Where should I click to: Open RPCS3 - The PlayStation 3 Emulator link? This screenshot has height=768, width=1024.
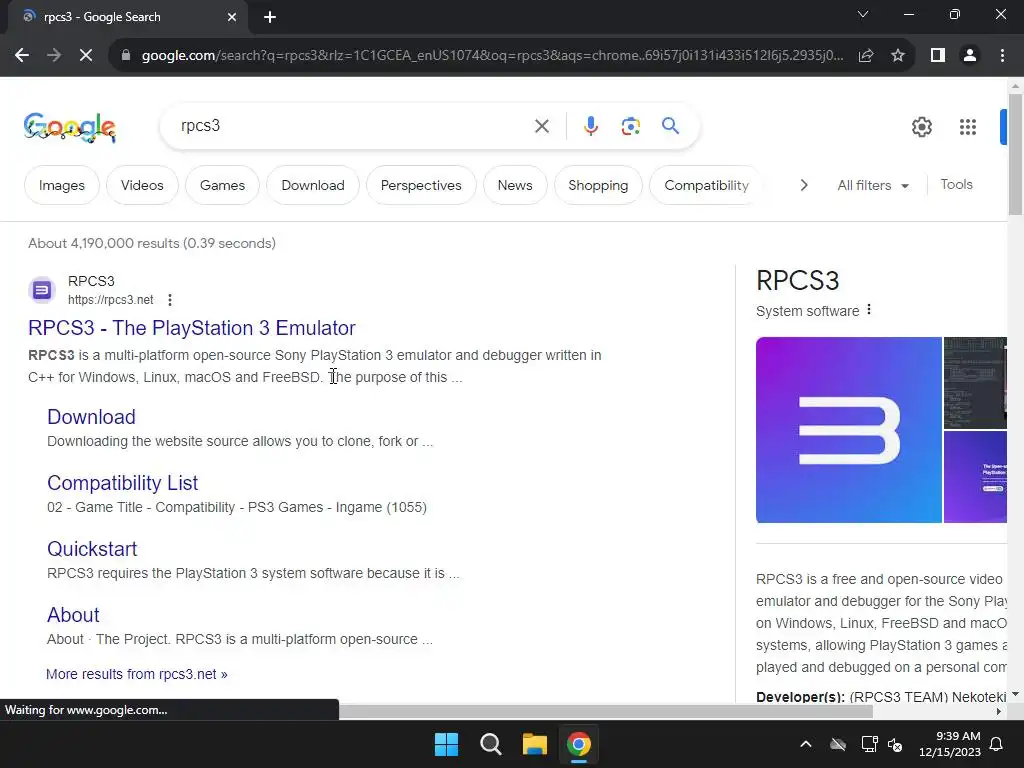click(192, 328)
